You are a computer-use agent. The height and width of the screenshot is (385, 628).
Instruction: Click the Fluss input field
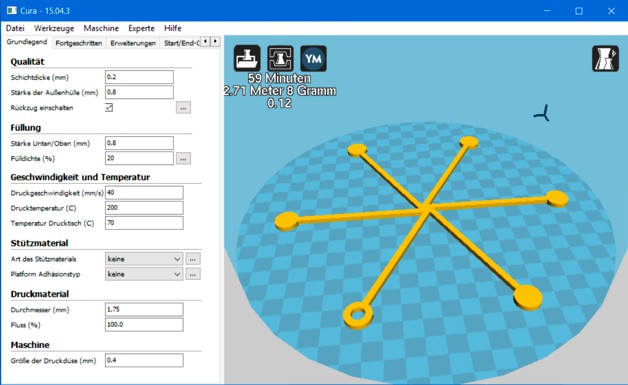(x=144, y=325)
